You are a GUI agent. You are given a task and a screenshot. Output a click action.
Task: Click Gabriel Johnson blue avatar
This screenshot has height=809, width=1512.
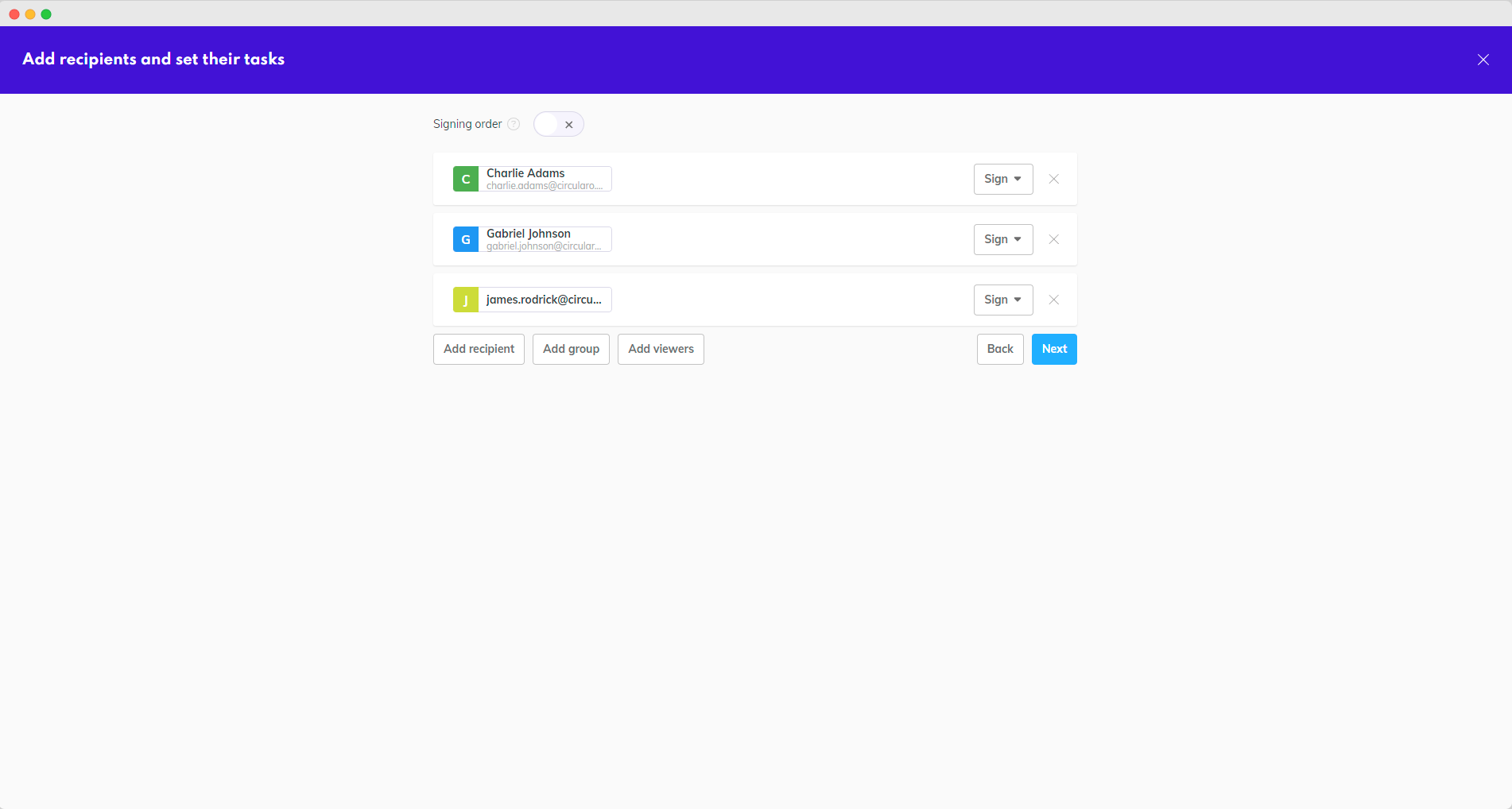tap(465, 239)
